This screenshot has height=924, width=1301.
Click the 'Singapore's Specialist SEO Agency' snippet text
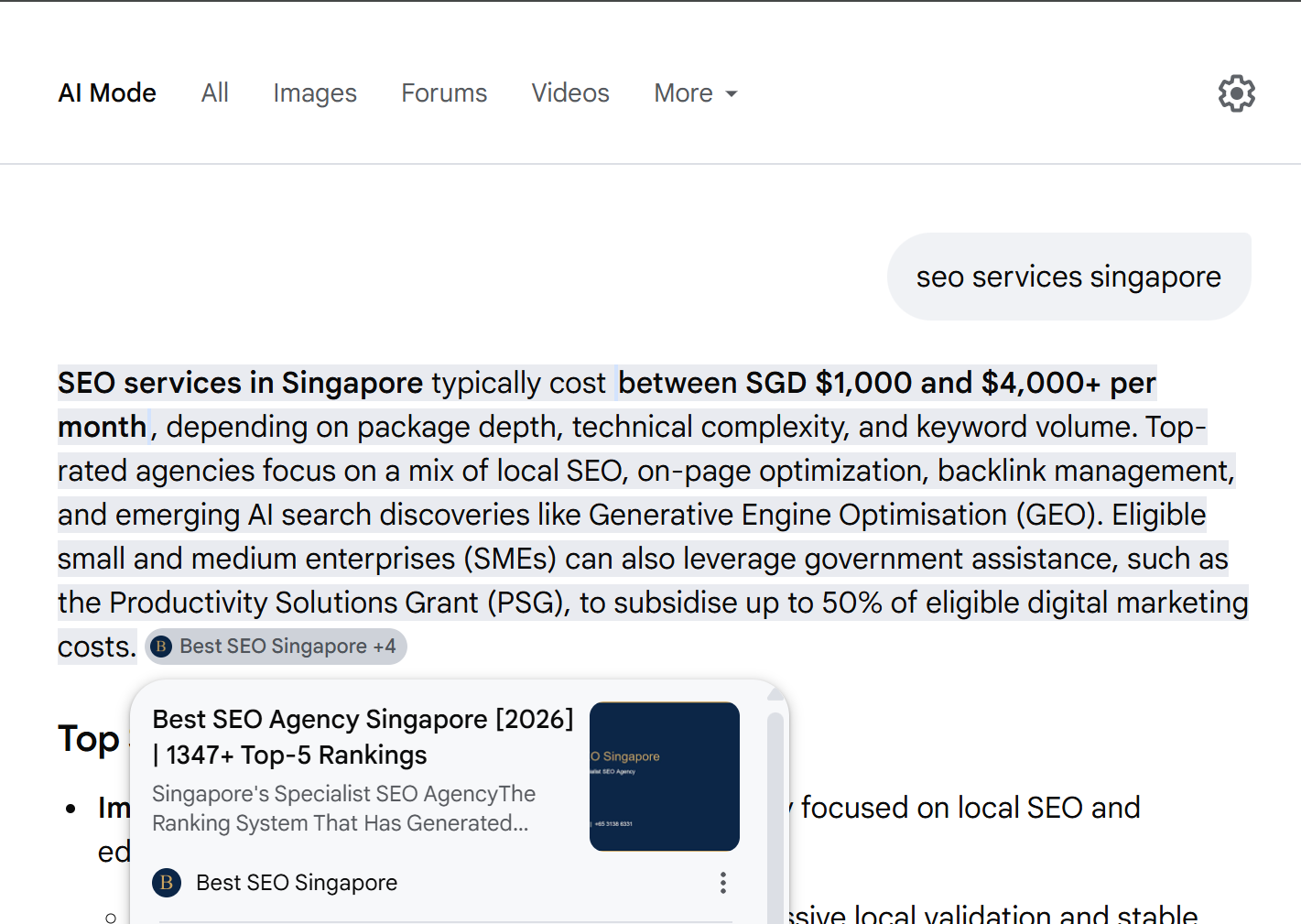coord(343,809)
